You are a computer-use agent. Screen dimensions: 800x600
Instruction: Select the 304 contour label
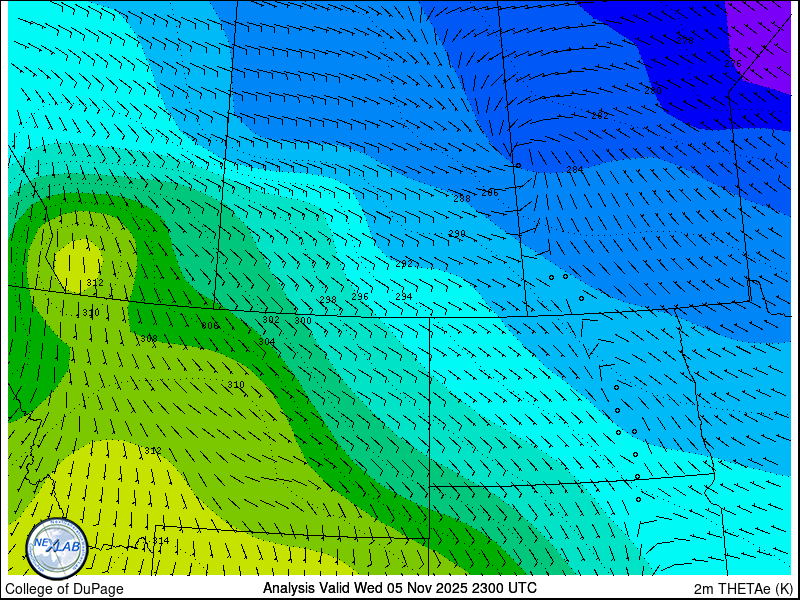click(x=267, y=341)
